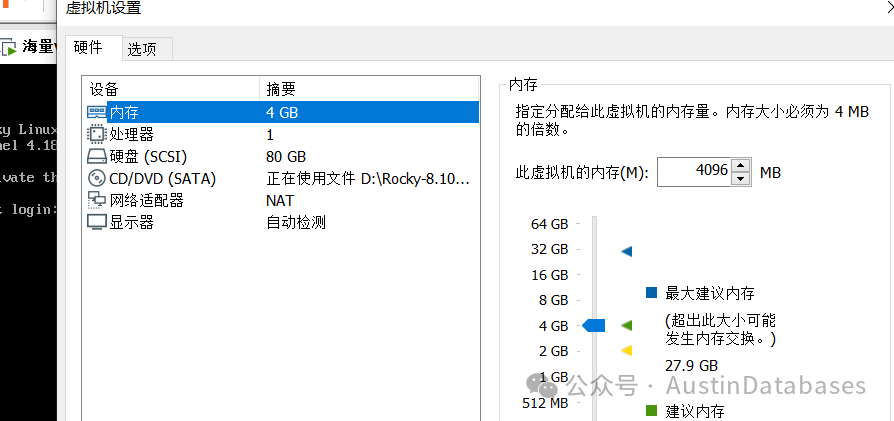Click the yellow minimum memory triangle marker
Image resolution: width=894 pixels, height=421 pixels.
coord(627,350)
